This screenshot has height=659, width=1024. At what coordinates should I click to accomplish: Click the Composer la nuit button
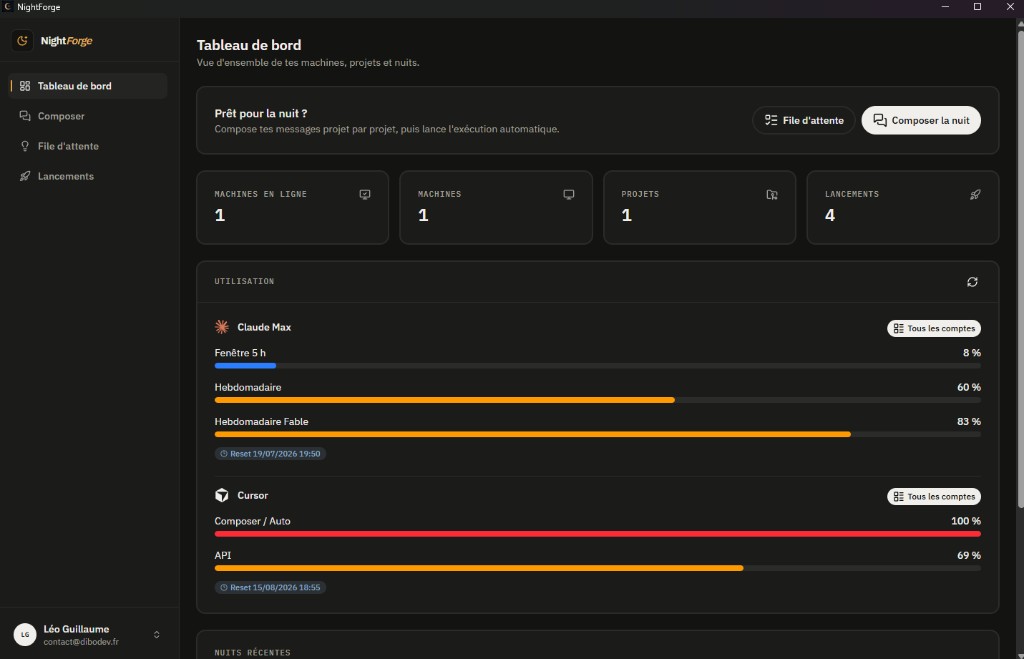click(921, 120)
